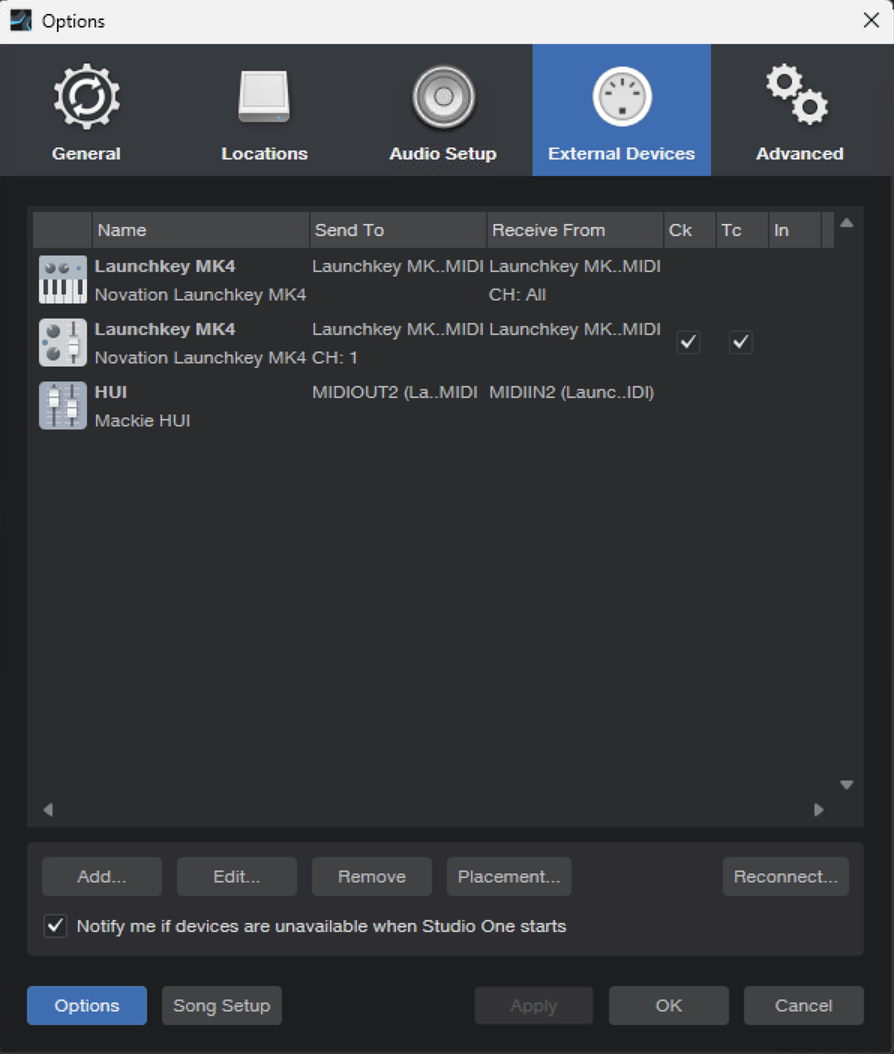Click the Add... device button
Screen dimensions: 894x1054
coord(101,877)
